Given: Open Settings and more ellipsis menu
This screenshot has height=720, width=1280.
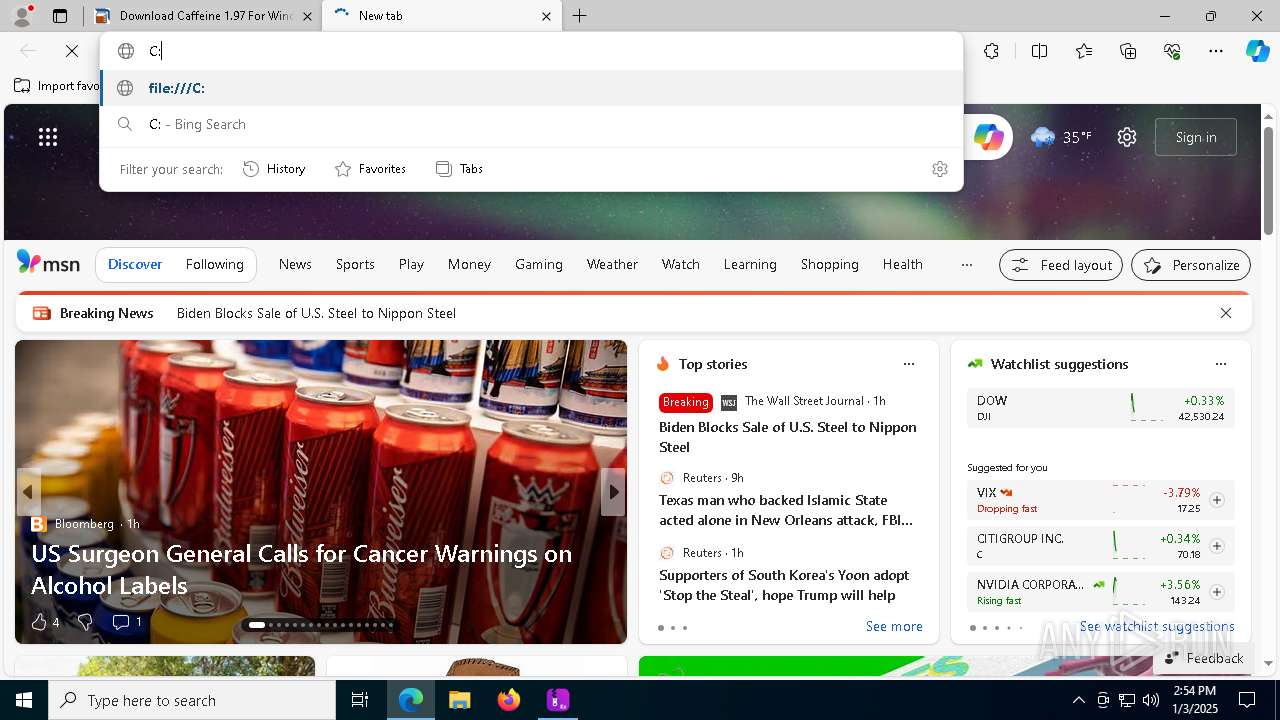Looking at the screenshot, I should coord(1216,51).
